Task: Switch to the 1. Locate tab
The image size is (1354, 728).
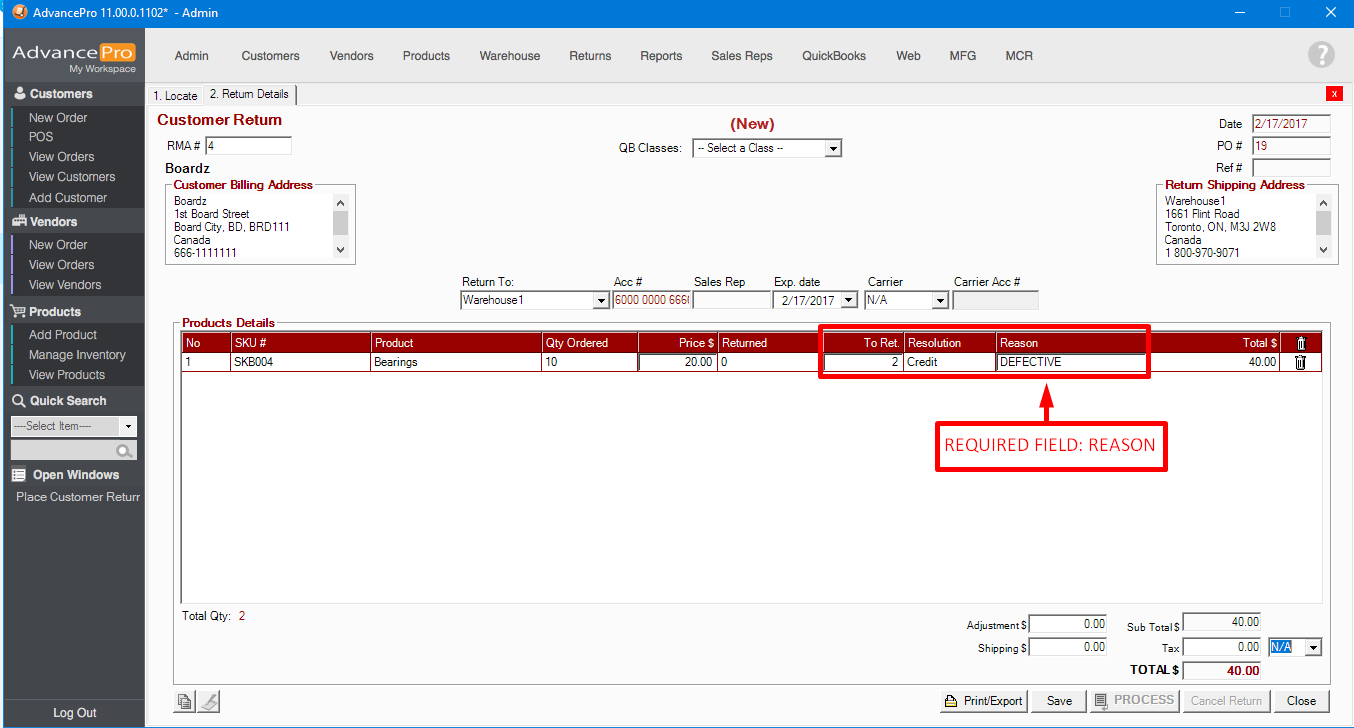Action: 175,96
